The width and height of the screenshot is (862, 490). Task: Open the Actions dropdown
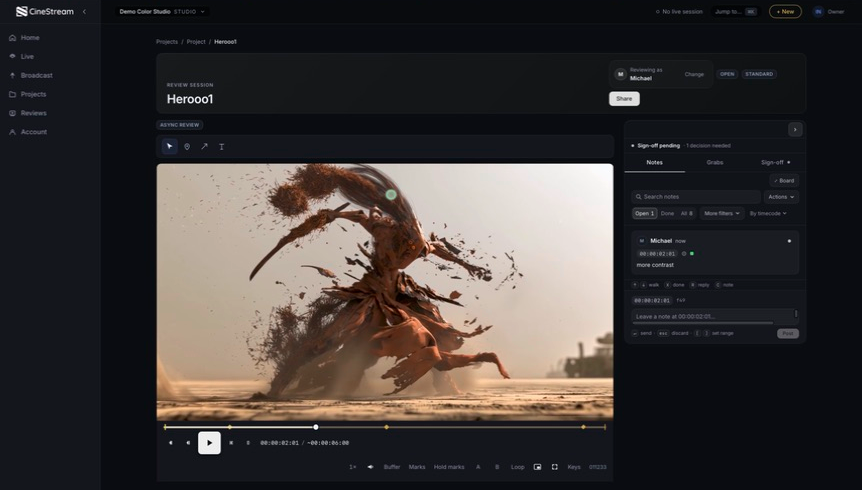[x=781, y=197]
